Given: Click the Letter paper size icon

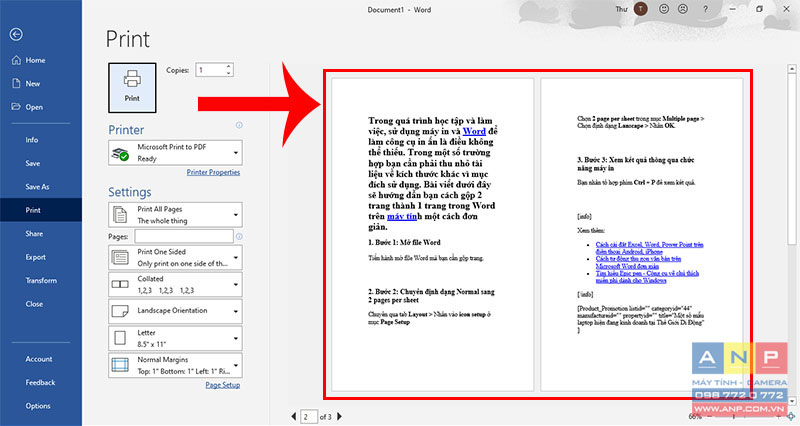Looking at the screenshot, I should point(120,338).
